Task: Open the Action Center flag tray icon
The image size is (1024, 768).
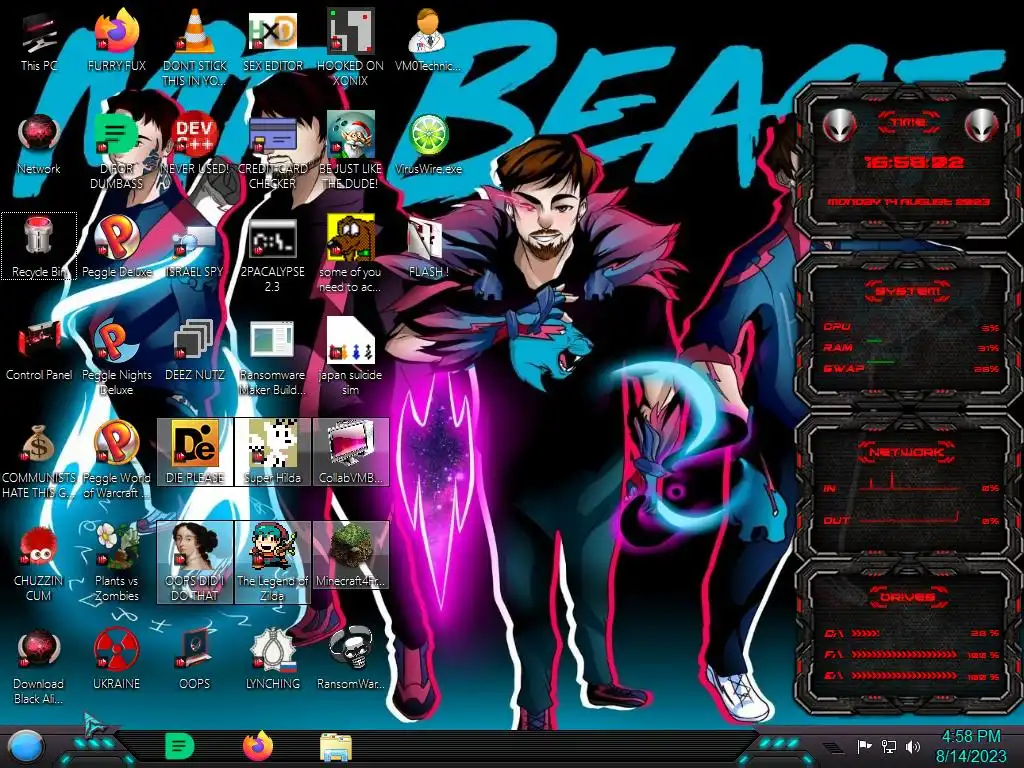Action: (x=865, y=746)
